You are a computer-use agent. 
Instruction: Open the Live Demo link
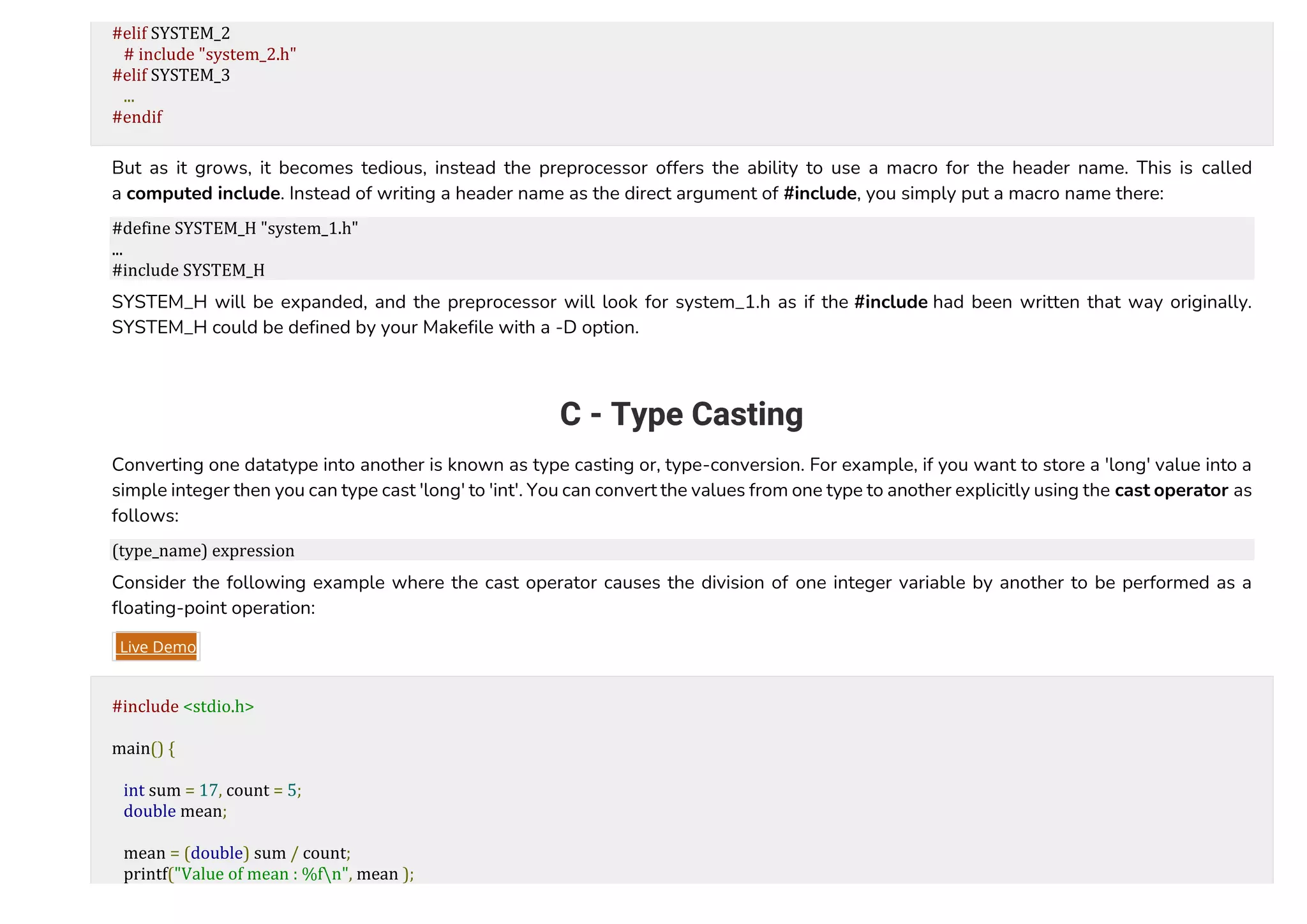tap(157, 646)
